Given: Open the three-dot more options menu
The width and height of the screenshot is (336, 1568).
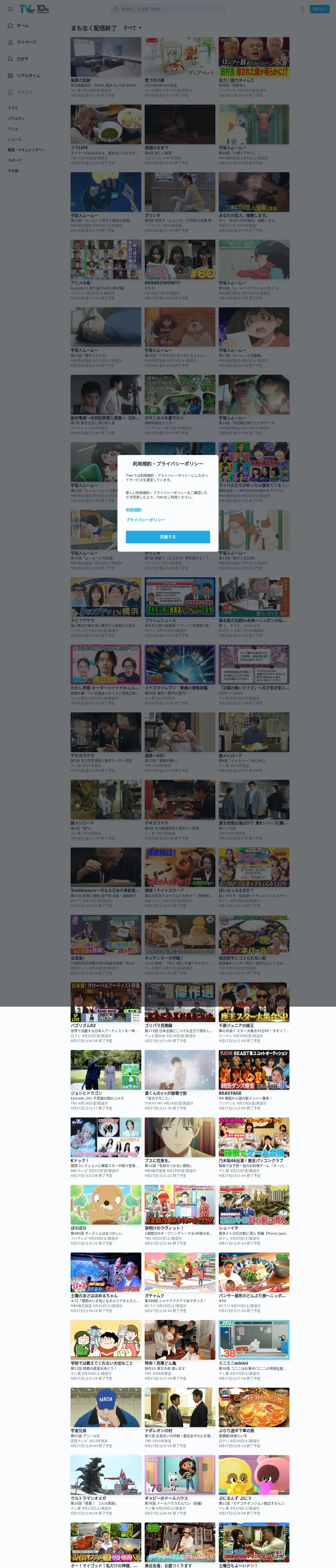Looking at the screenshot, I should click(302, 9).
